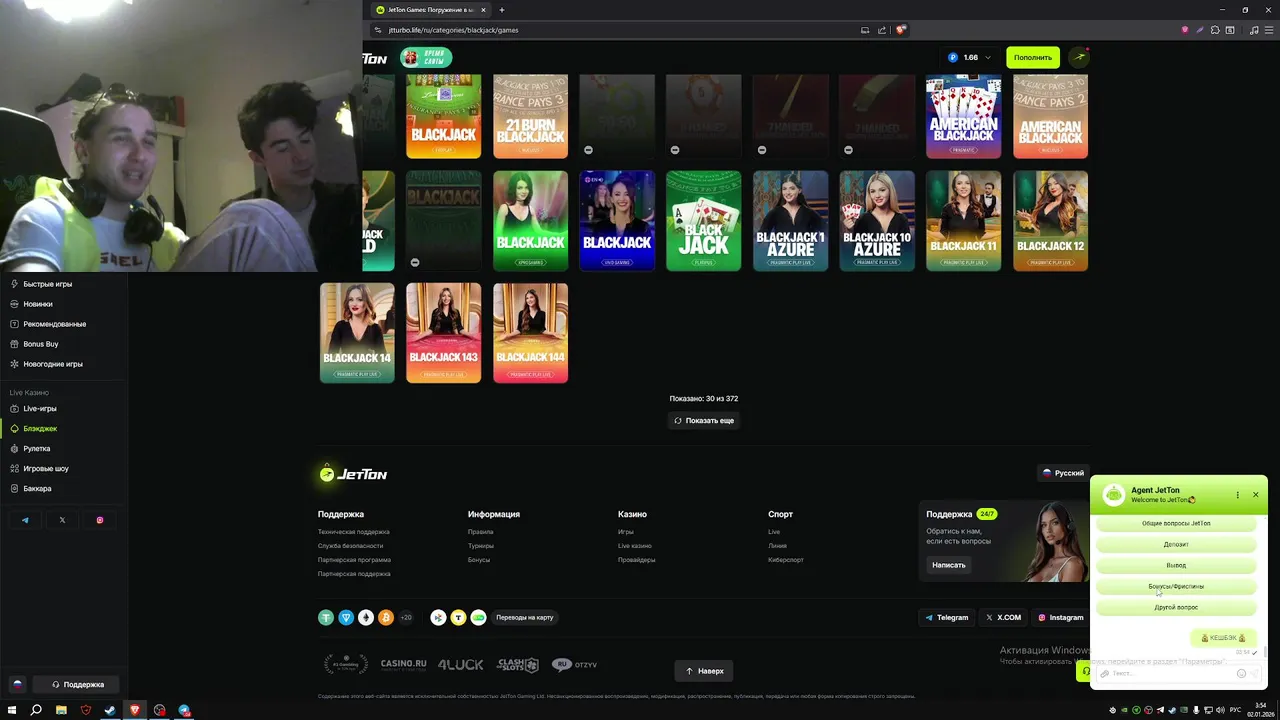Screen dimensions: 1280x720
Task: Click Ethereum payment icon in footer
Action: tap(366, 618)
